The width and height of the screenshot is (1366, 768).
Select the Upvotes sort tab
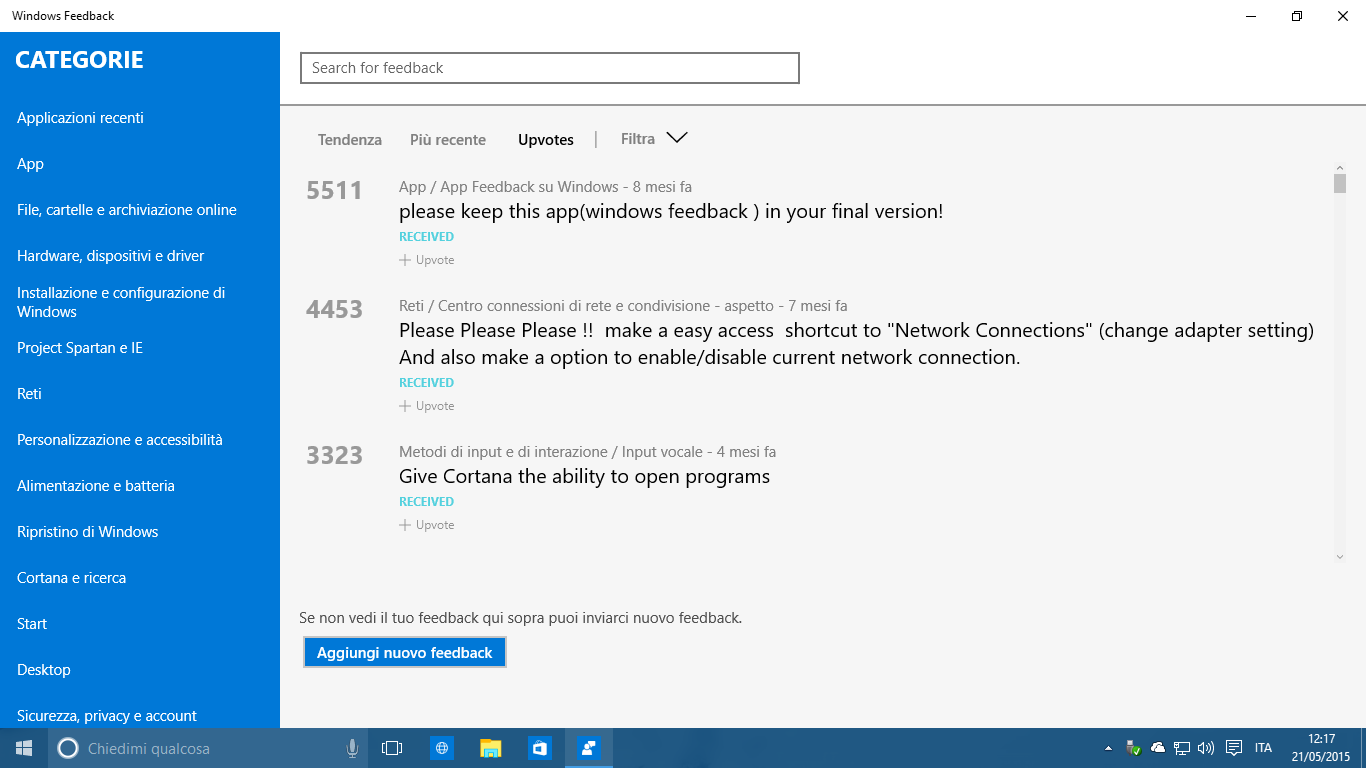(546, 140)
